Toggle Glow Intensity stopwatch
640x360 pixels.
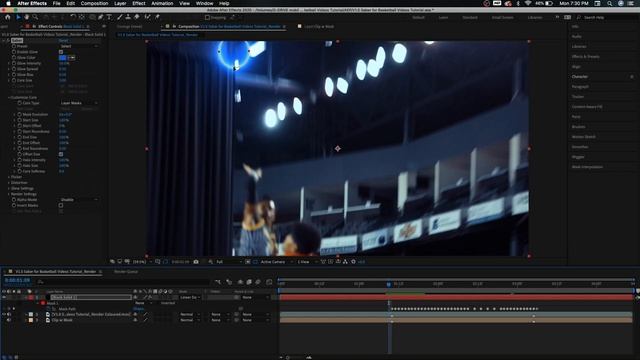point(14,63)
